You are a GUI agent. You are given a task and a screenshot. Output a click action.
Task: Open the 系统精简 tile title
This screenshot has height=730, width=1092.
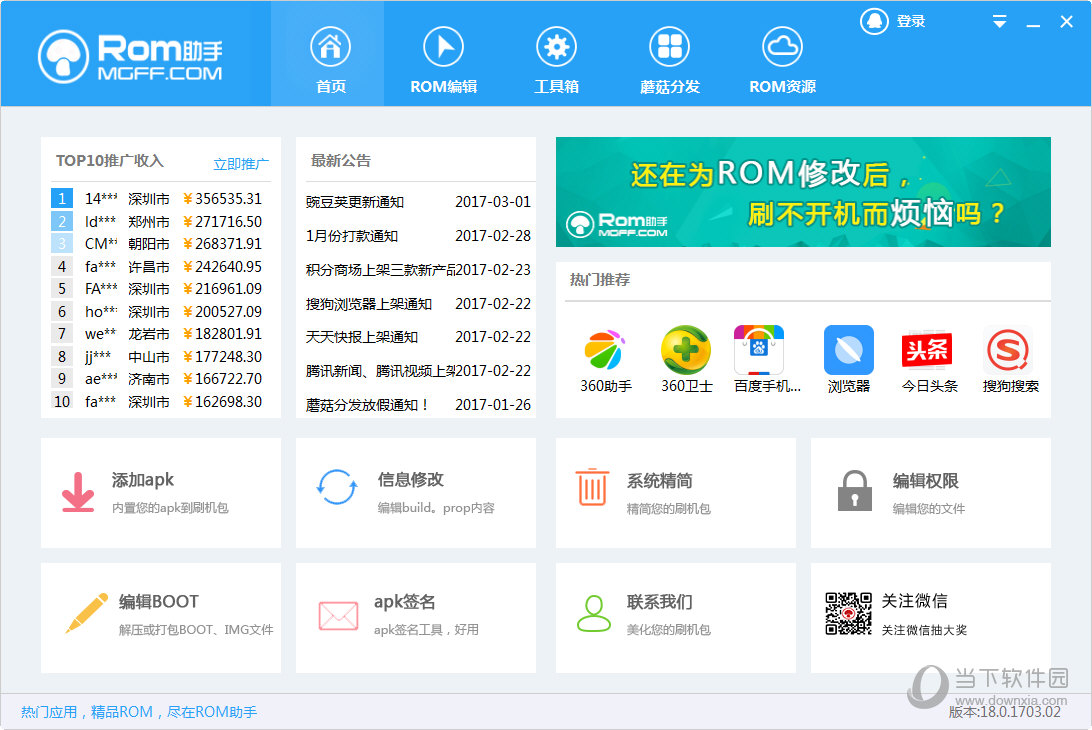coord(660,481)
